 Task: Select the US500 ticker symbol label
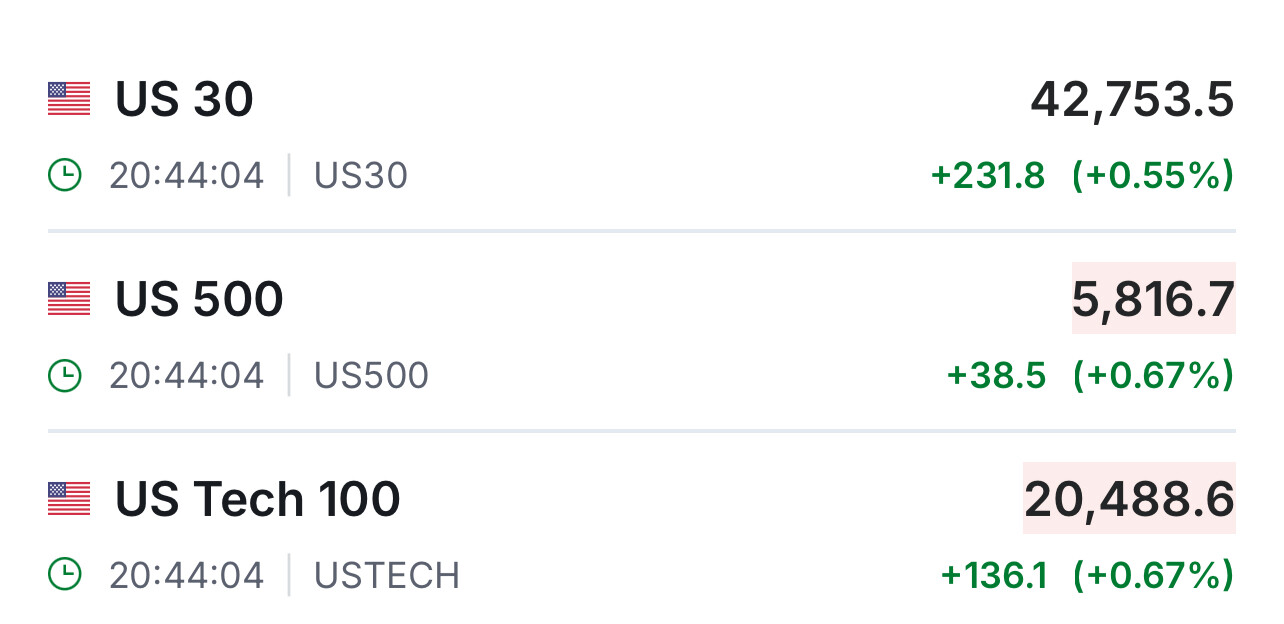[371, 376]
